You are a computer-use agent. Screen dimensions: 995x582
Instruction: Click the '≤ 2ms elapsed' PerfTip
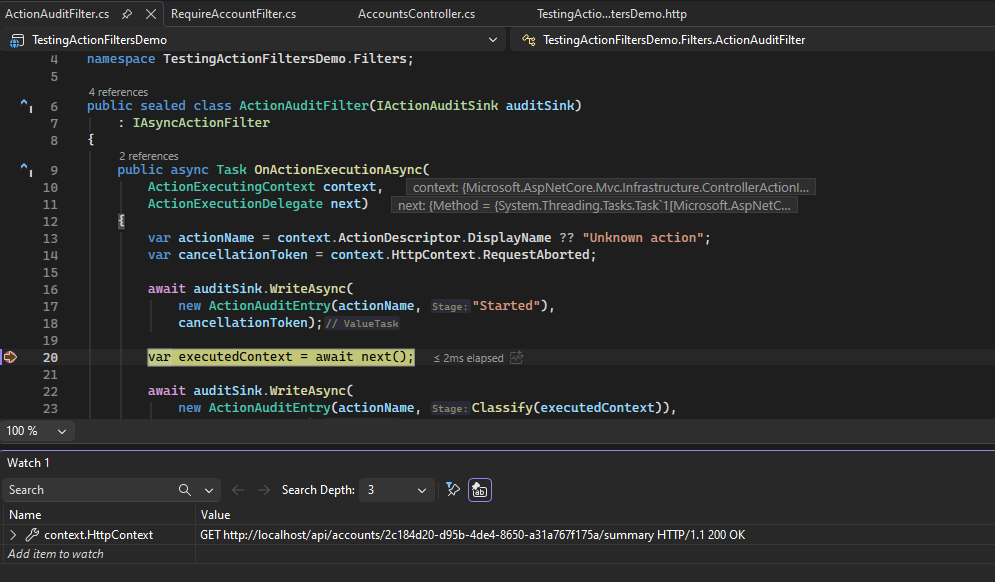tap(468, 358)
